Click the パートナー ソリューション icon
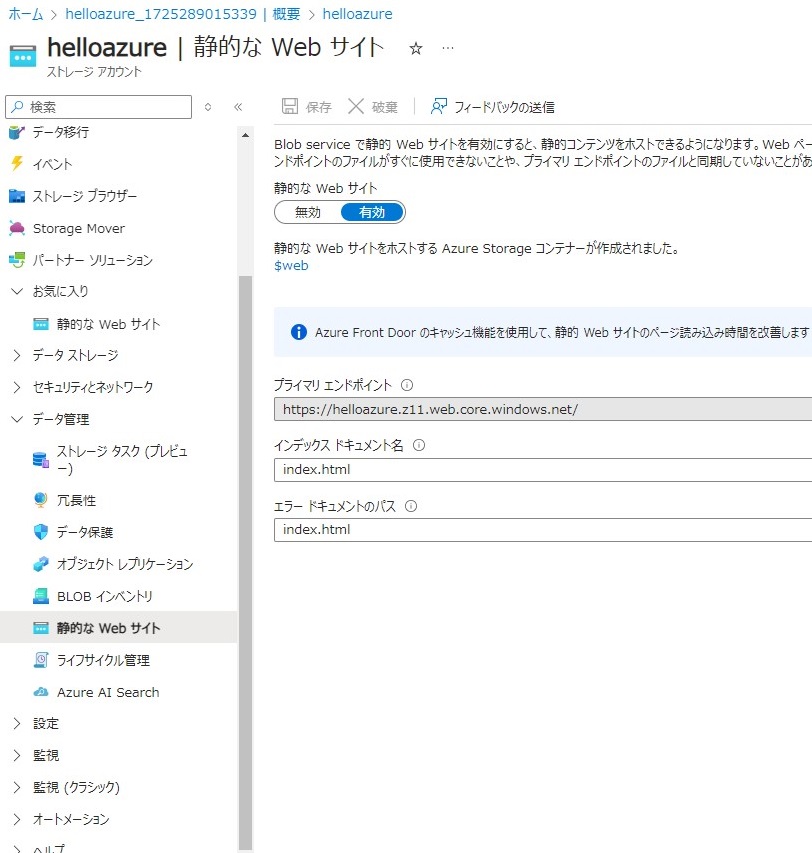Image resolution: width=812 pixels, height=853 pixels. coord(17,260)
